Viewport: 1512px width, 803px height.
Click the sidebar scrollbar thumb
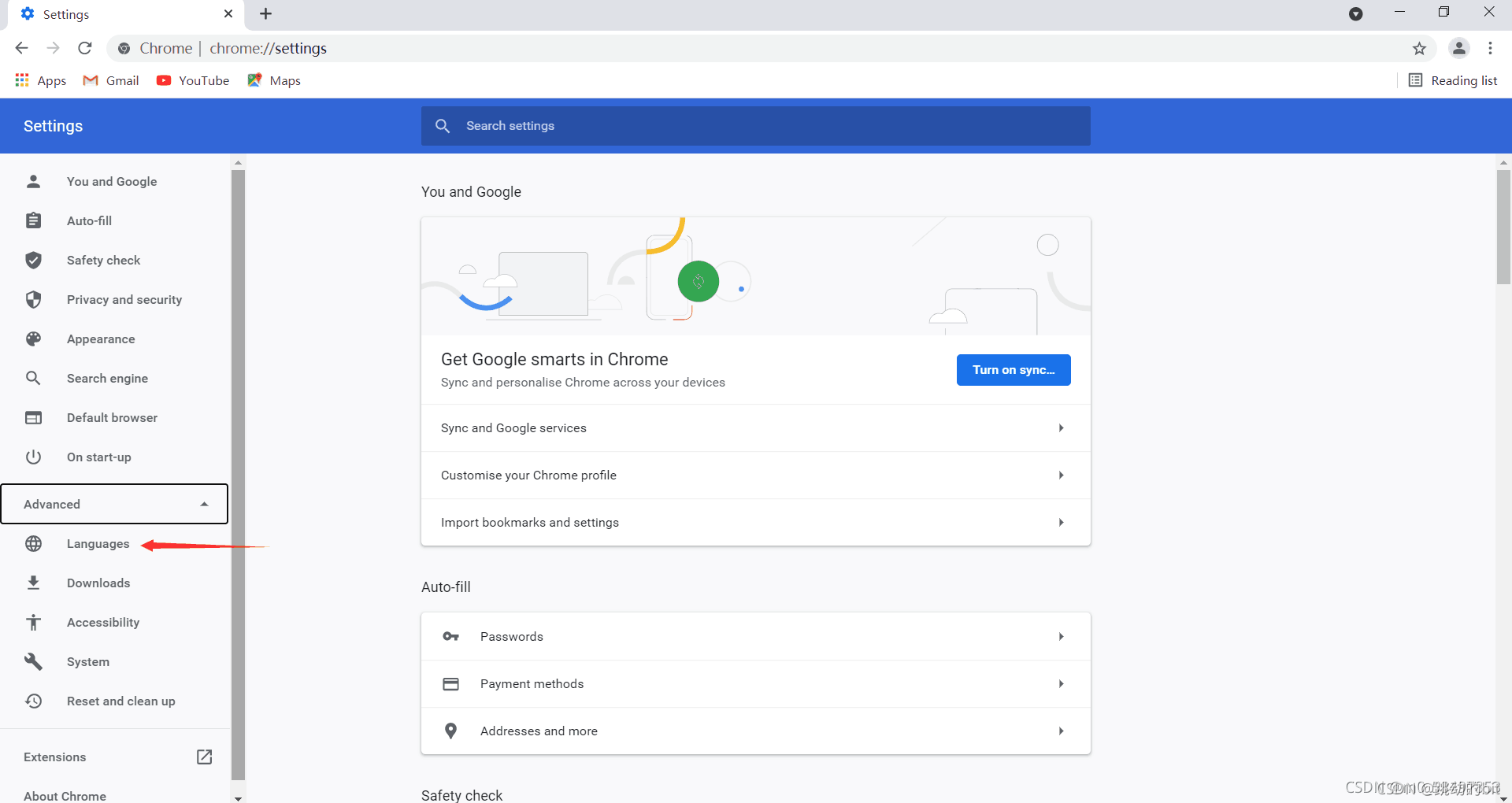[x=238, y=475]
